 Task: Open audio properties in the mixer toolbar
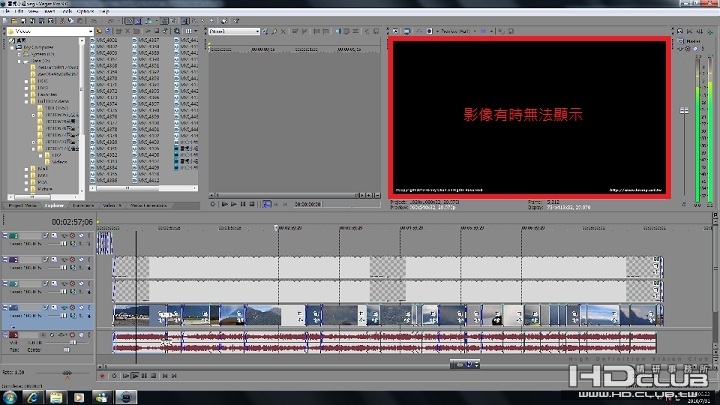click(x=680, y=31)
